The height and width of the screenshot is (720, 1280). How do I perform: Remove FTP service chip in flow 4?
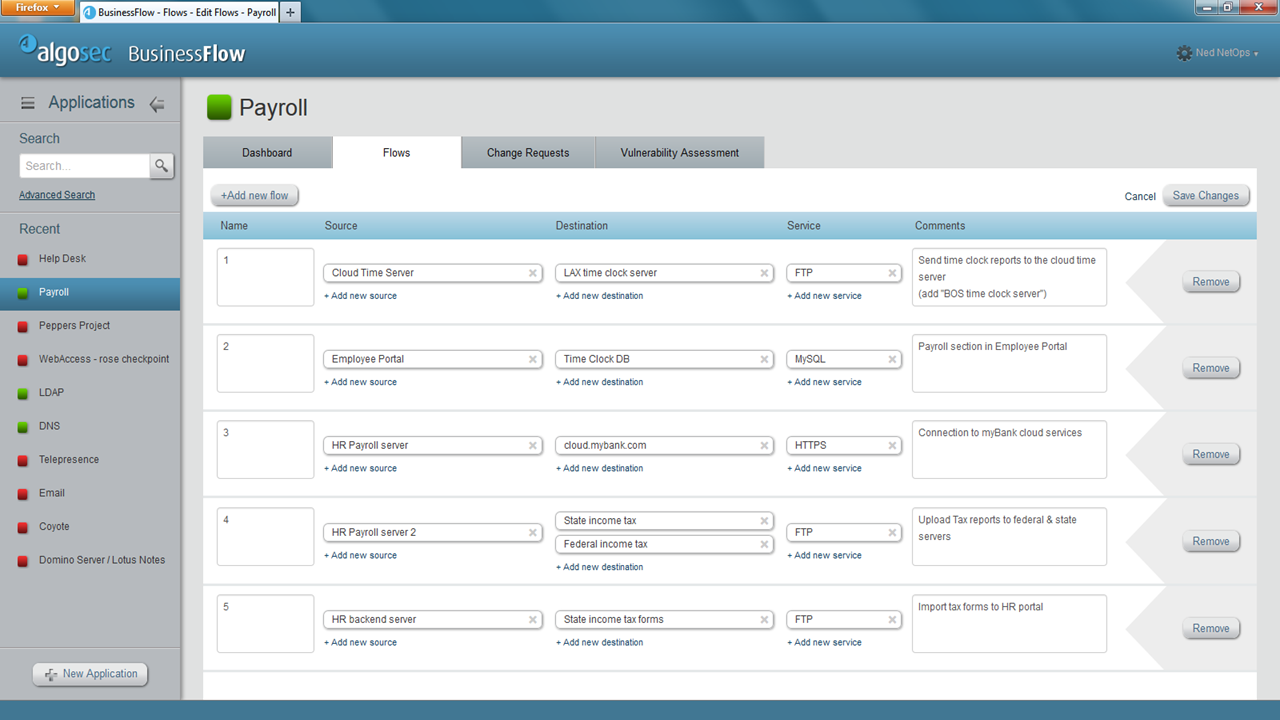pos(893,533)
